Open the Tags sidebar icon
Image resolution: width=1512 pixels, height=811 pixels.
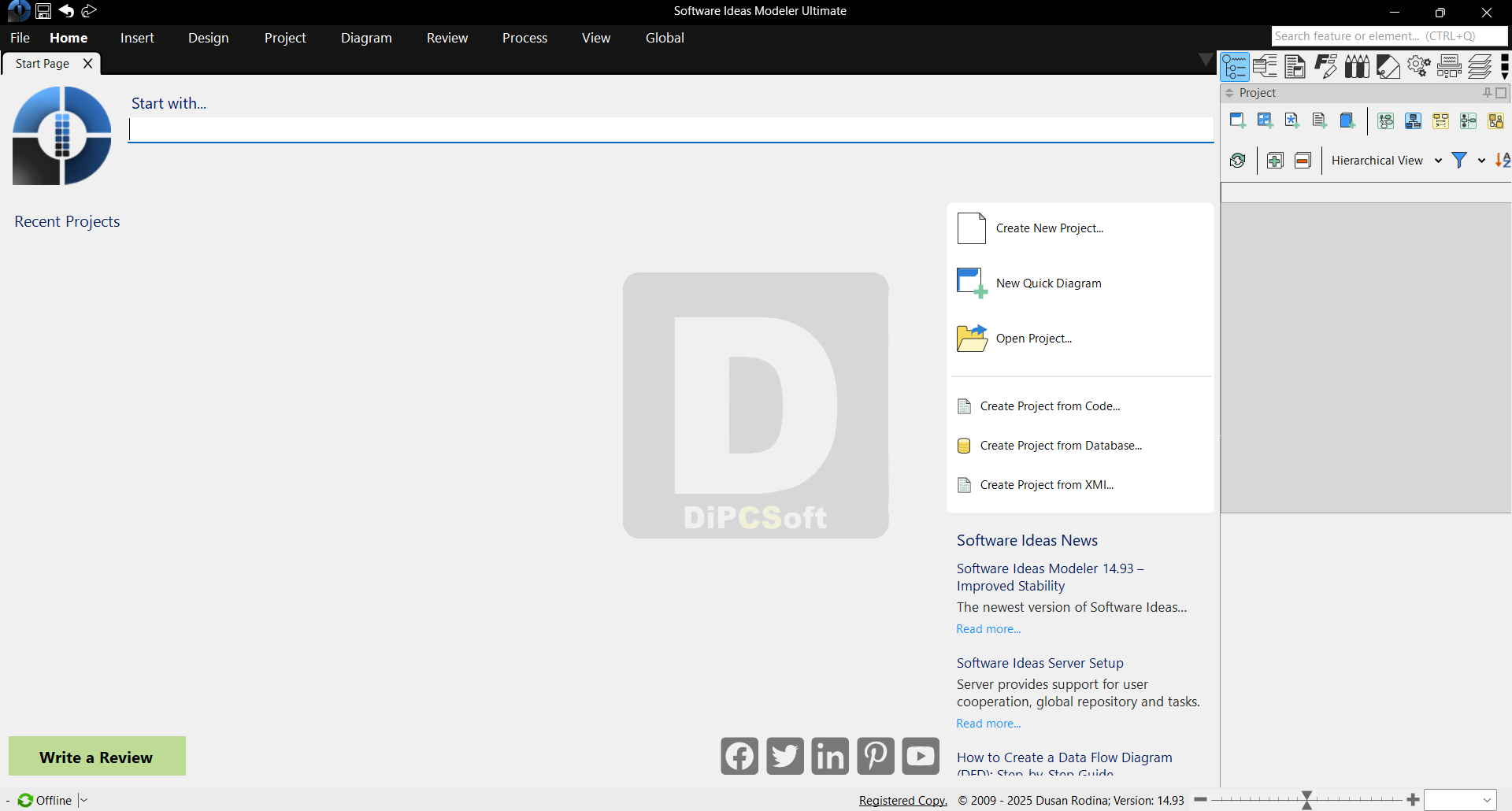1388,67
